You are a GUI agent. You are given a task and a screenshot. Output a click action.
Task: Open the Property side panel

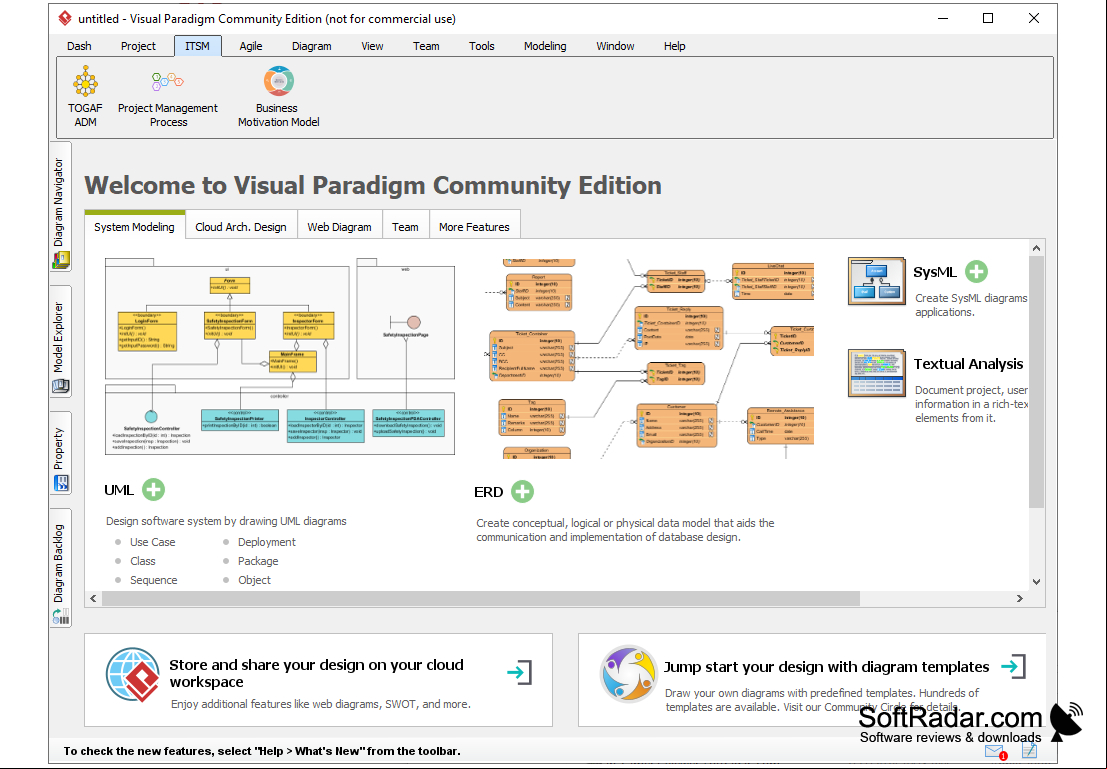point(60,453)
